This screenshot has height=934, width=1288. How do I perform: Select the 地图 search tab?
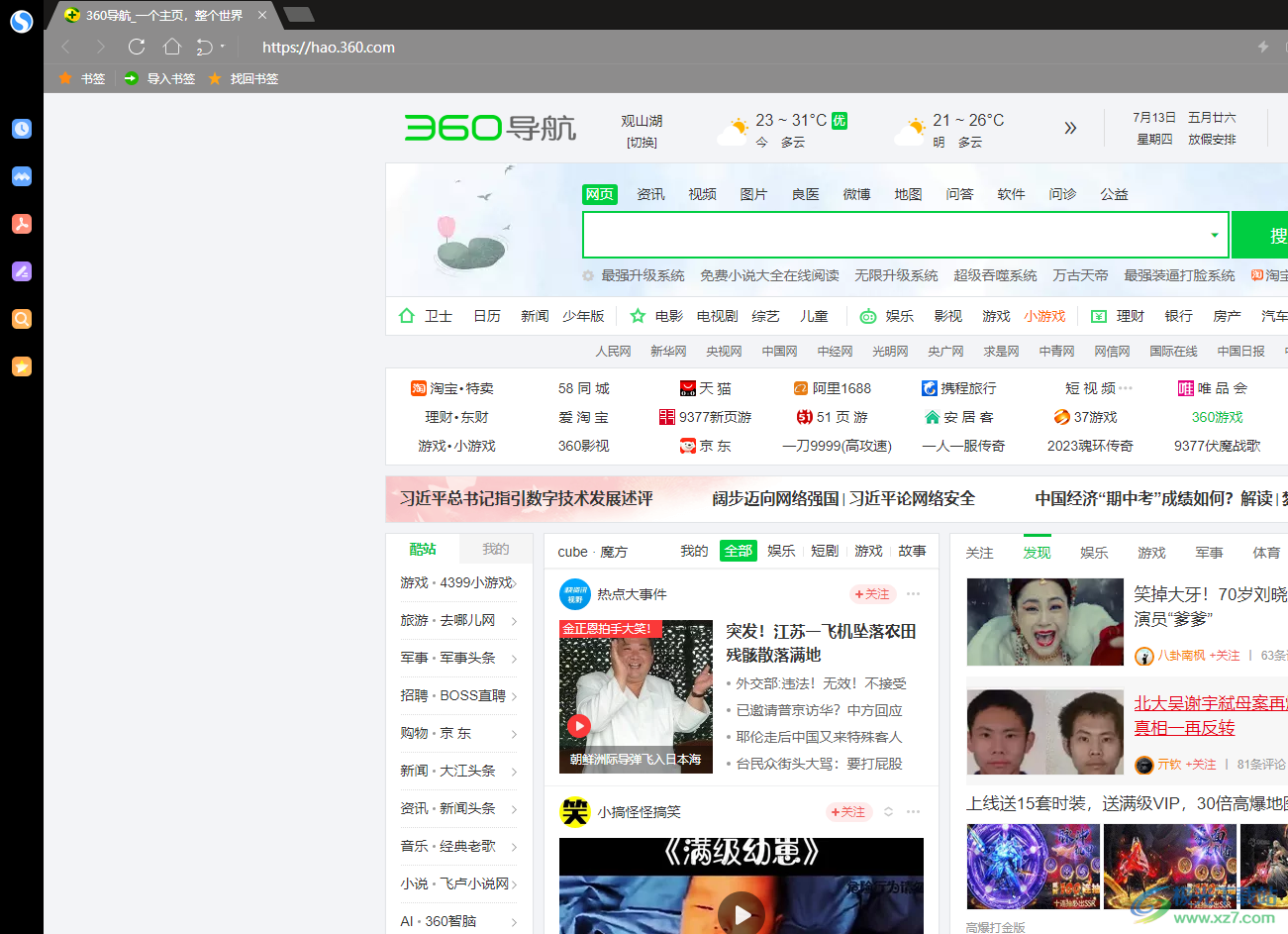[x=908, y=194]
